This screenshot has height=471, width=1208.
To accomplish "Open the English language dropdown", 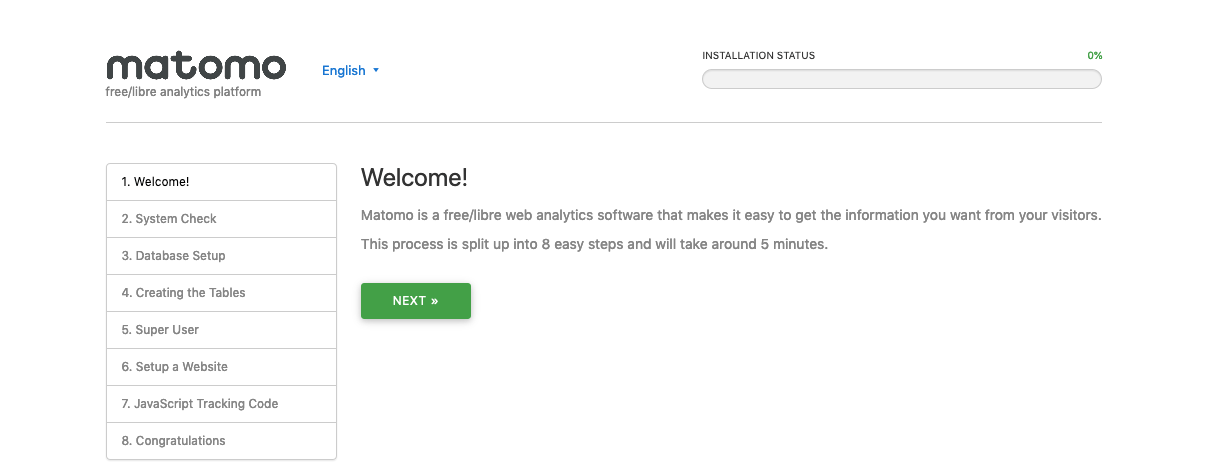I will tap(350, 71).
